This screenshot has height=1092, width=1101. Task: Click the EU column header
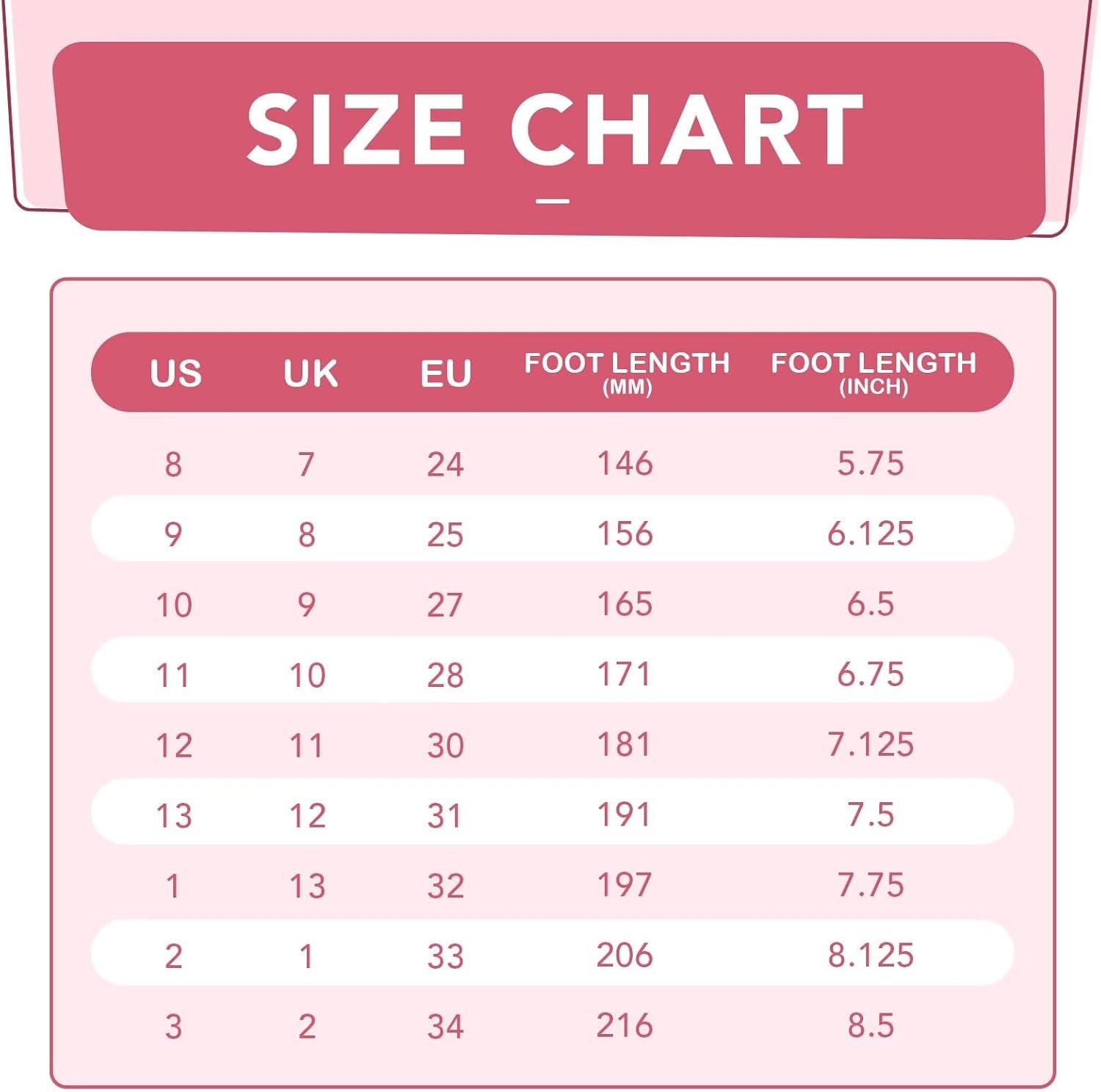click(445, 373)
